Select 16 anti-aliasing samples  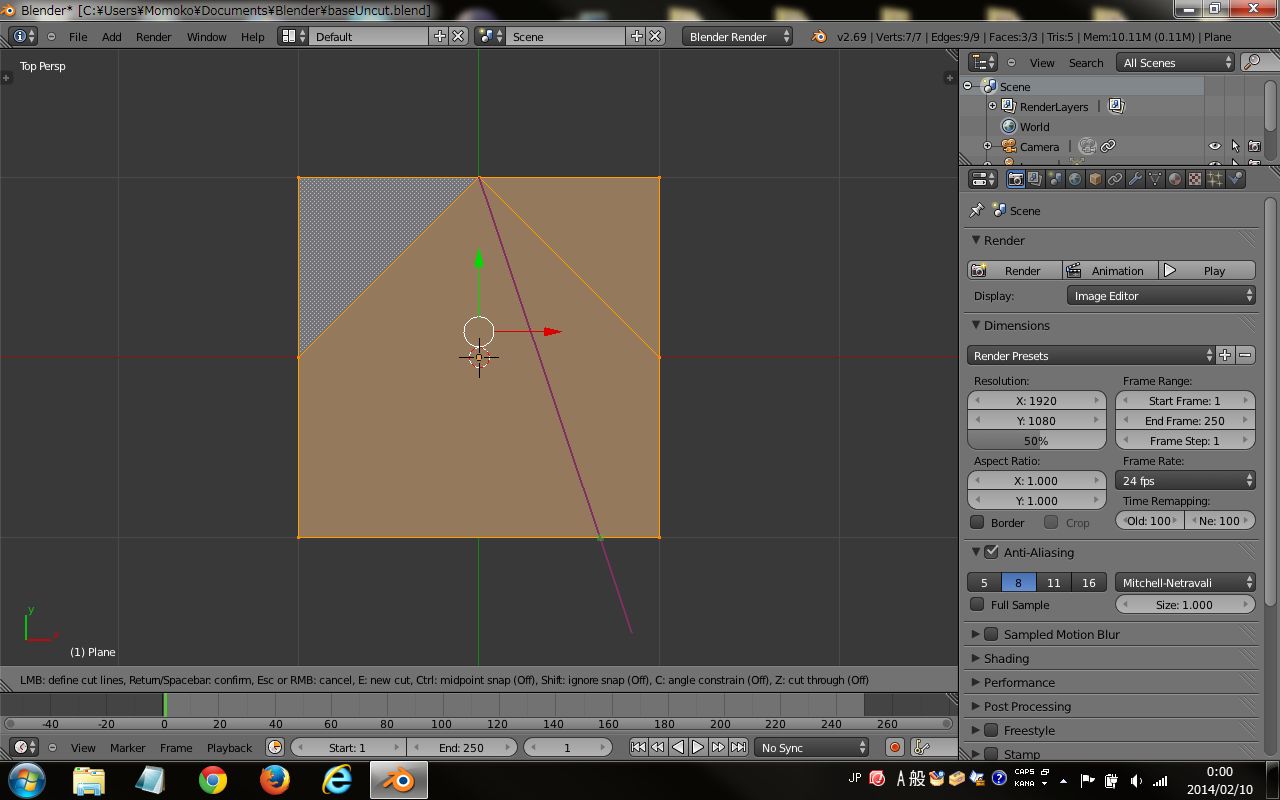tap(1088, 582)
